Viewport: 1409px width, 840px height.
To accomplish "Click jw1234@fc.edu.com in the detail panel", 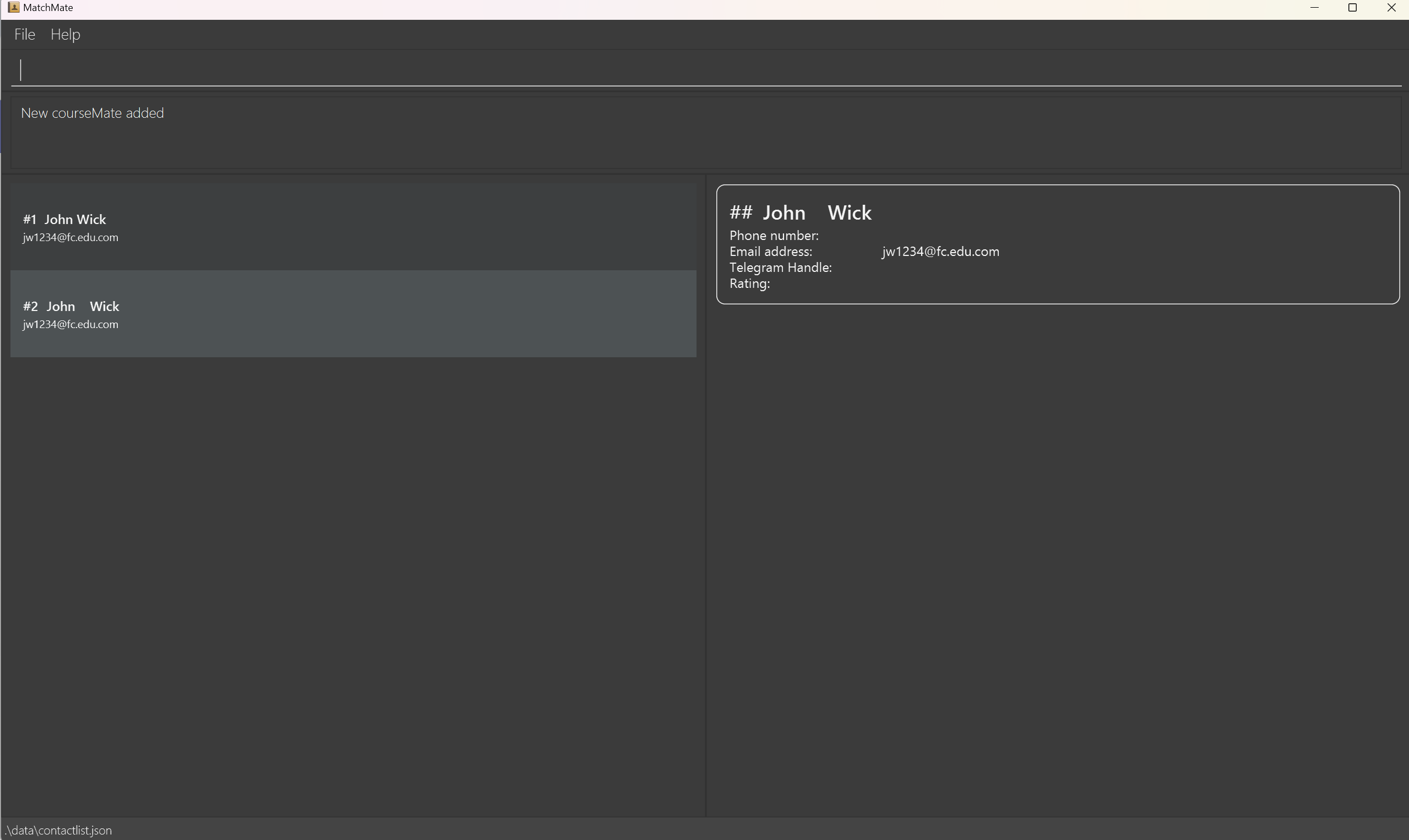I will click(940, 252).
